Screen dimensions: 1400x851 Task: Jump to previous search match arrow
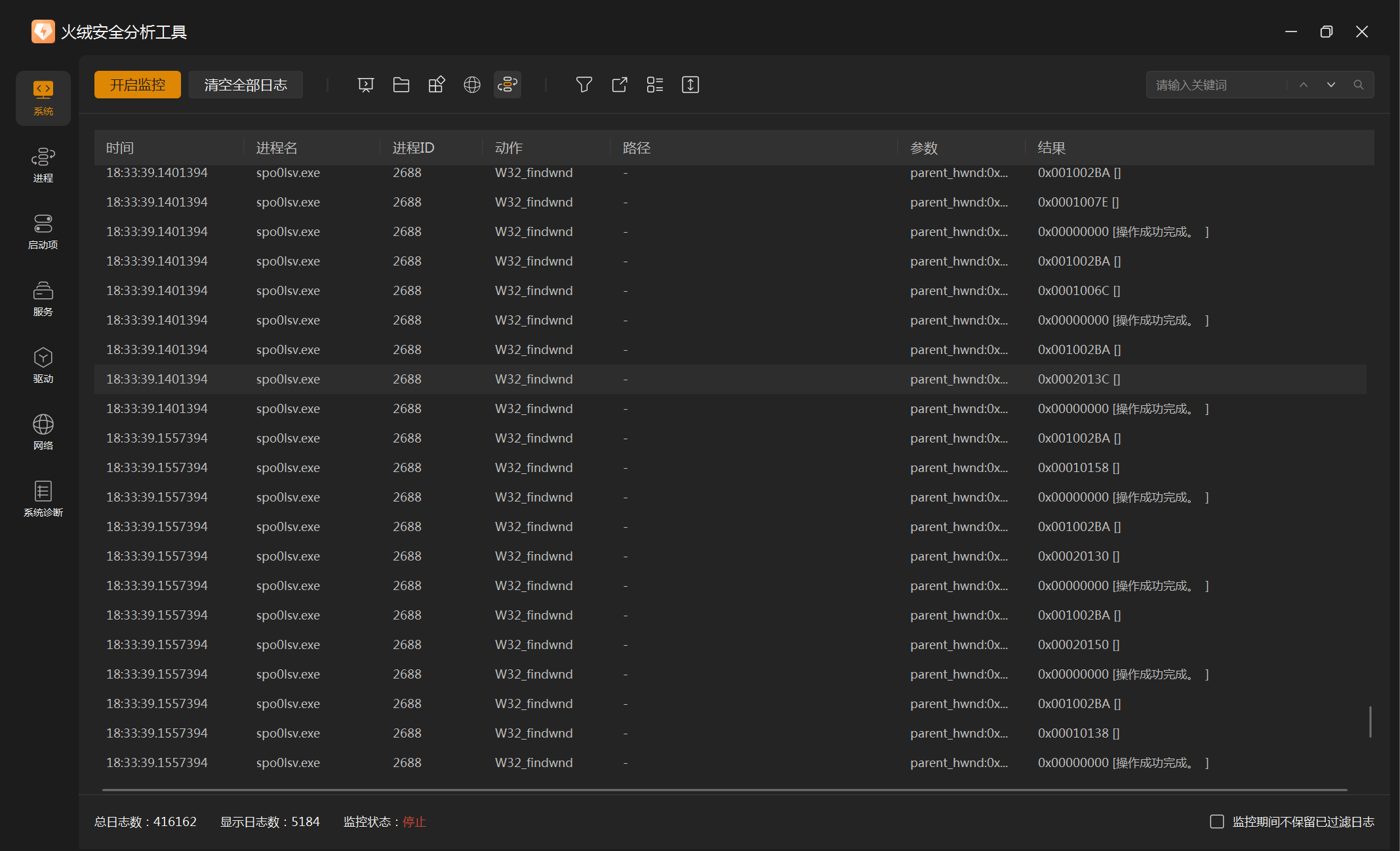click(1304, 85)
